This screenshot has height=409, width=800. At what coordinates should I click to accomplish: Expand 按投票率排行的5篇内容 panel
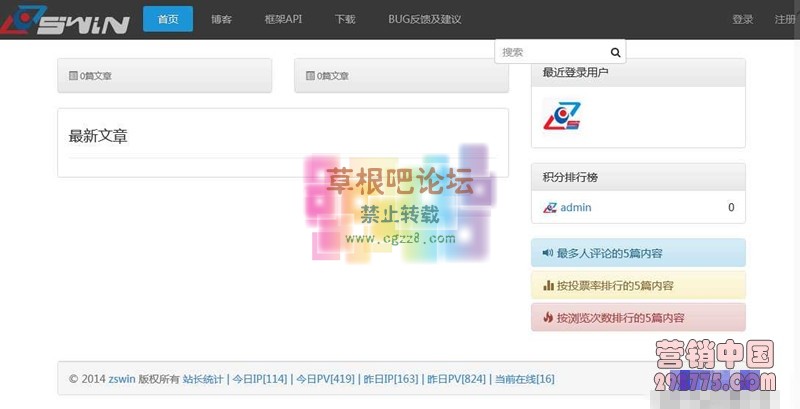coord(638,285)
